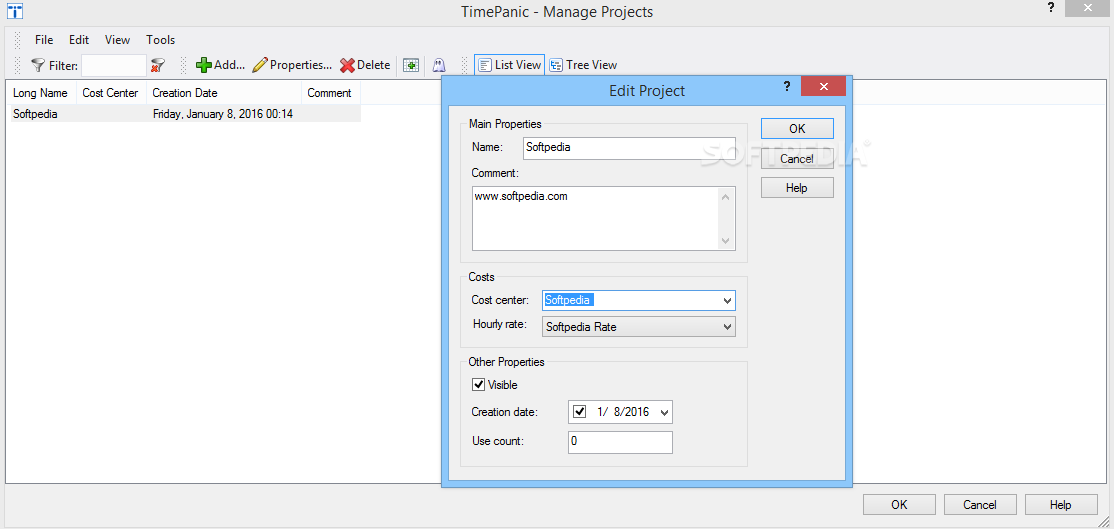Click the Comment scrollbar down arrow
The height and width of the screenshot is (529, 1114).
click(x=725, y=241)
